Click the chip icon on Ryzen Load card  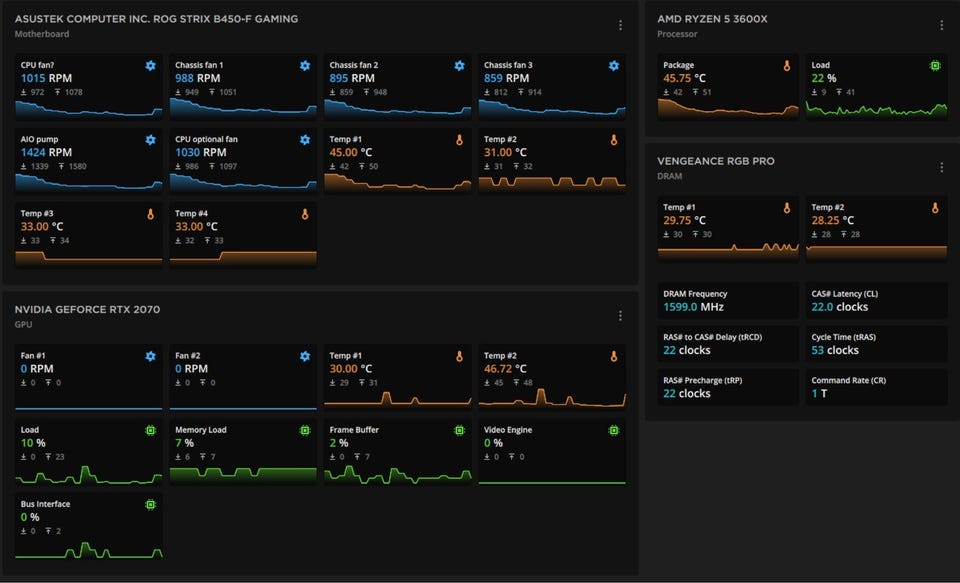(x=935, y=66)
